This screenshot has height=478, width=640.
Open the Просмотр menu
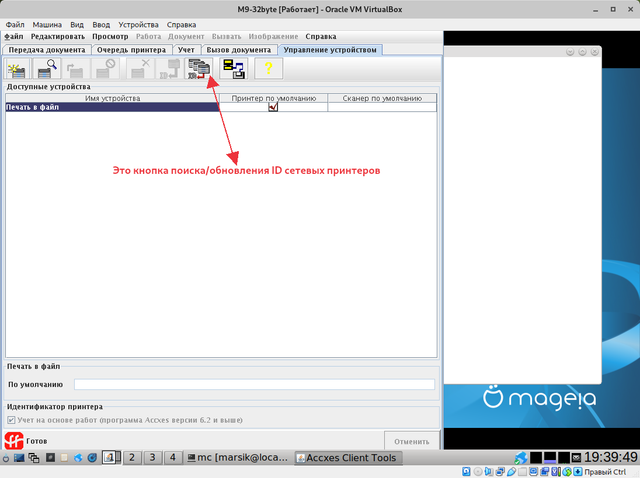110,36
